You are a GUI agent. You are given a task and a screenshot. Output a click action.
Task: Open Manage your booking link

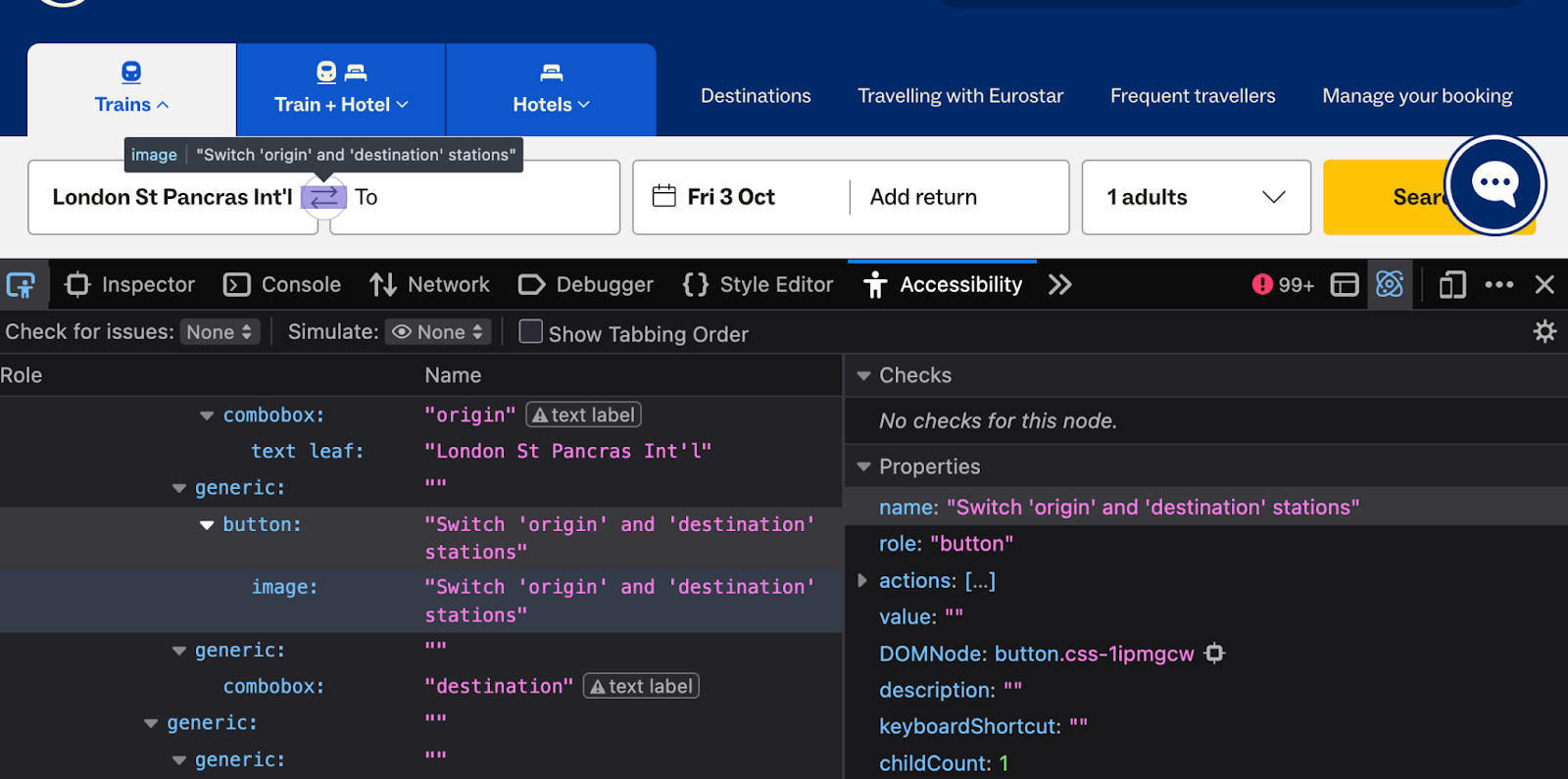click(x=1417, y=96)
